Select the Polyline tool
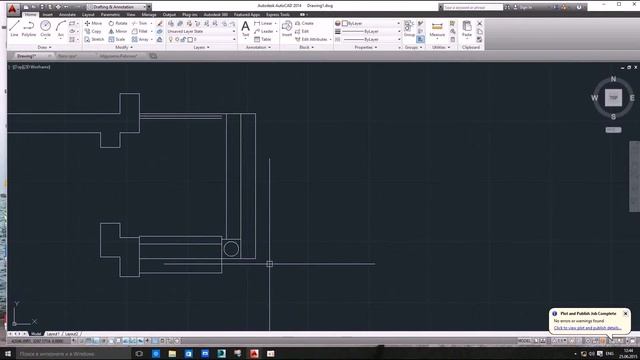640x360 pixels. point(29,29)
